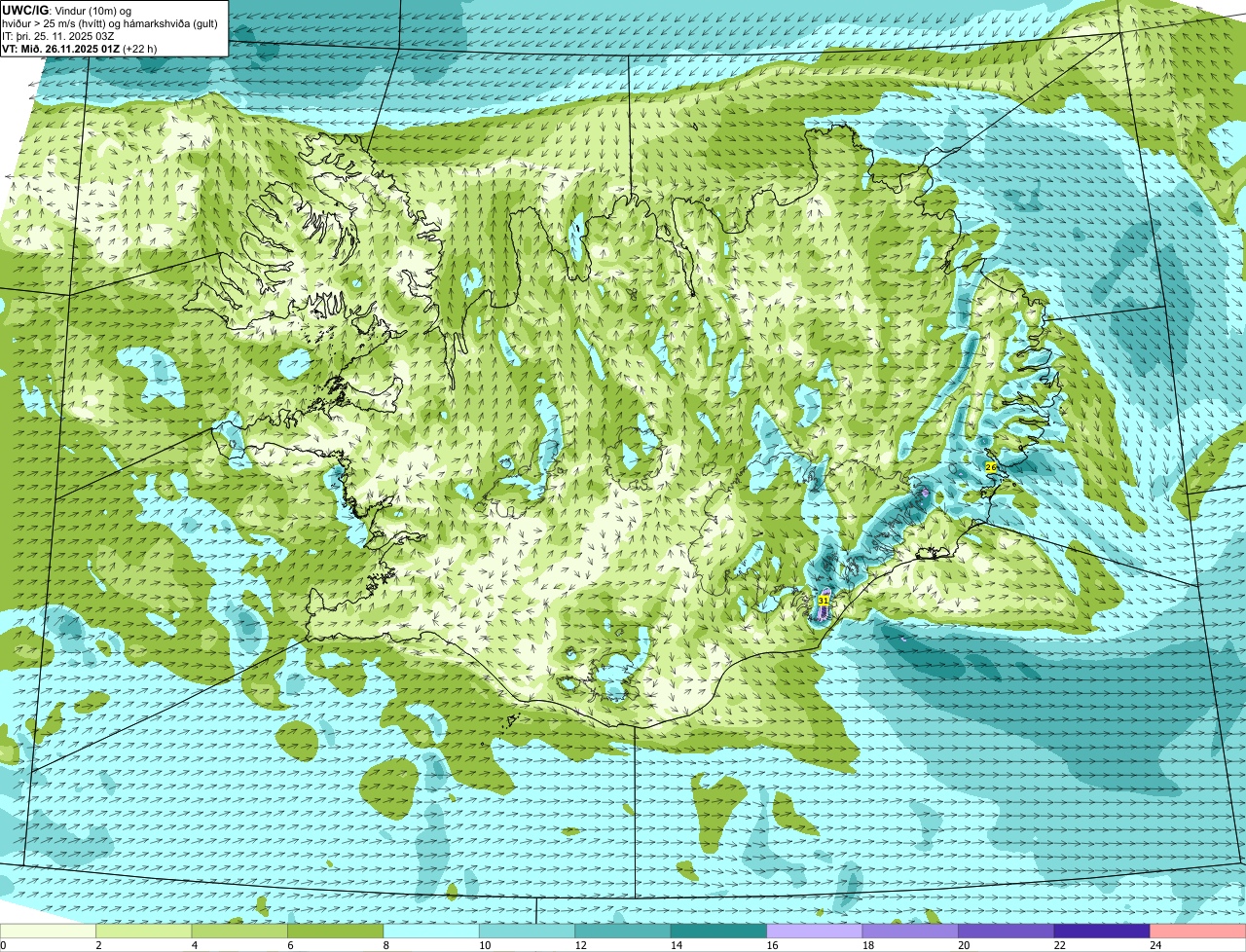
Task: Click the yellow peak gust marker '31'
Action: [824, 601]
